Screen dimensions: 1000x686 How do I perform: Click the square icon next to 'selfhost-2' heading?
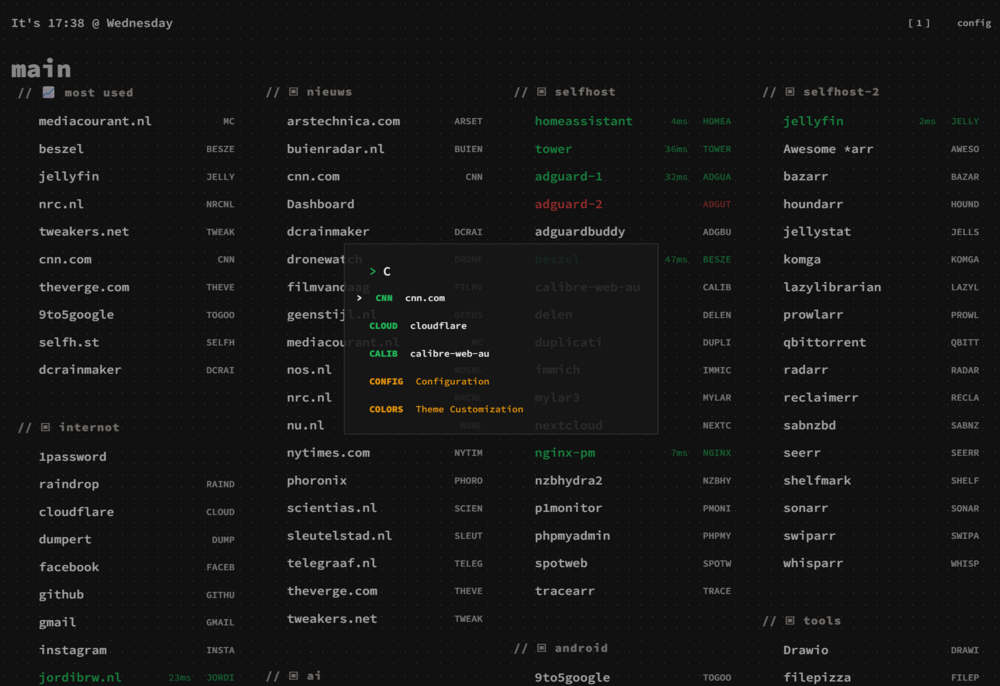790,92
